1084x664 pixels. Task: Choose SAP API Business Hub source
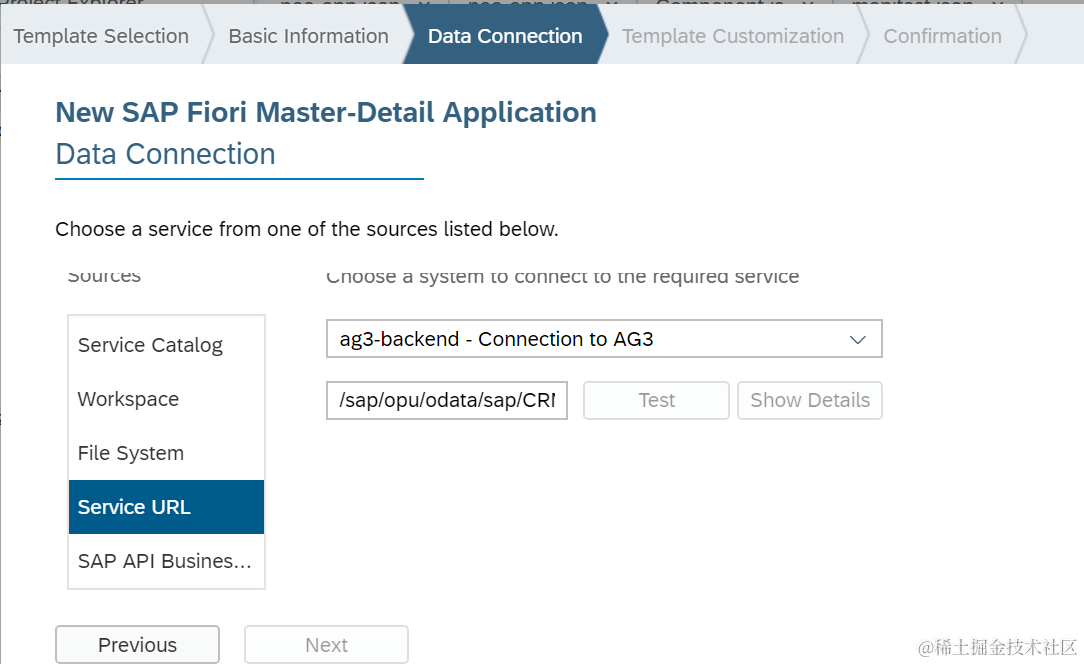[166, 561]
